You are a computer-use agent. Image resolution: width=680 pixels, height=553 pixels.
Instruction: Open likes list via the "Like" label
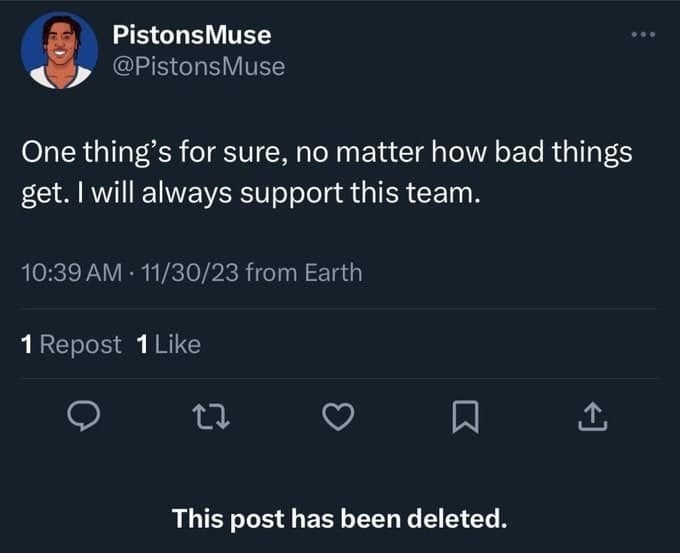178,345
